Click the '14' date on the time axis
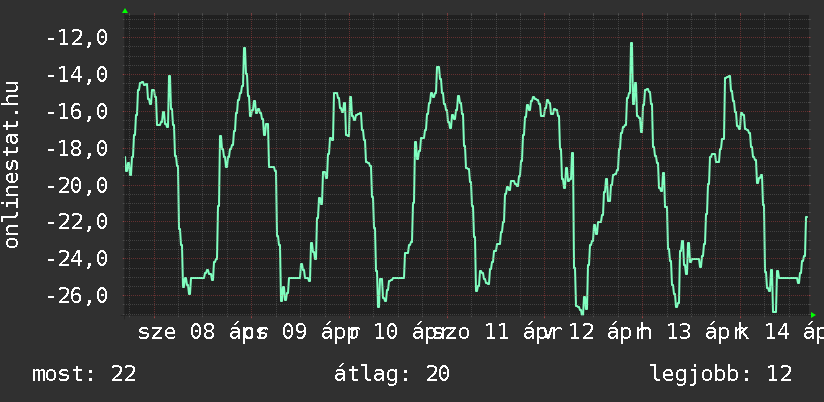This screenshot has width=824, height=402. point(771,332)
